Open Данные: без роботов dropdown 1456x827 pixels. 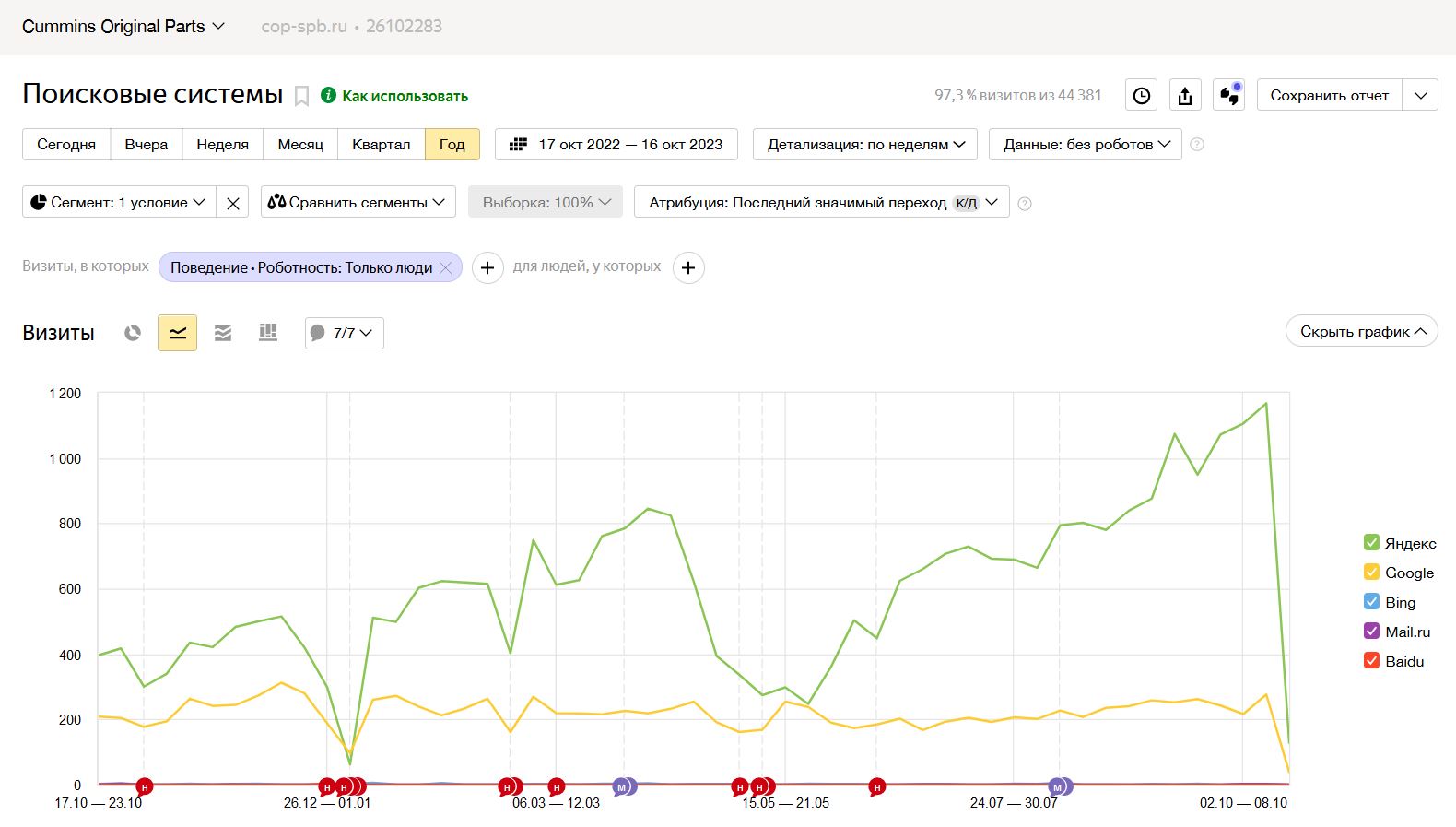[1086, 144]
